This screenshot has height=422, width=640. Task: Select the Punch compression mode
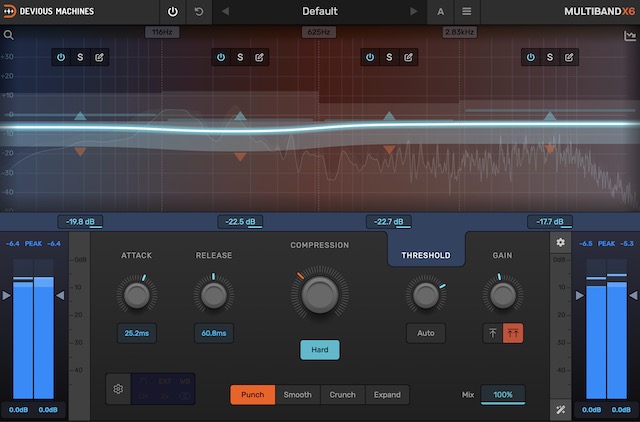pos(252,394)
